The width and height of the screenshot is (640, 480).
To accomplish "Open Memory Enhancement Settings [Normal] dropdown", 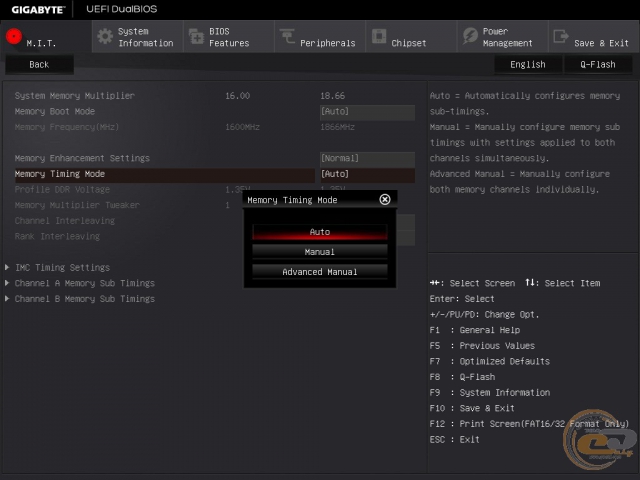I will tap(367, 158).
